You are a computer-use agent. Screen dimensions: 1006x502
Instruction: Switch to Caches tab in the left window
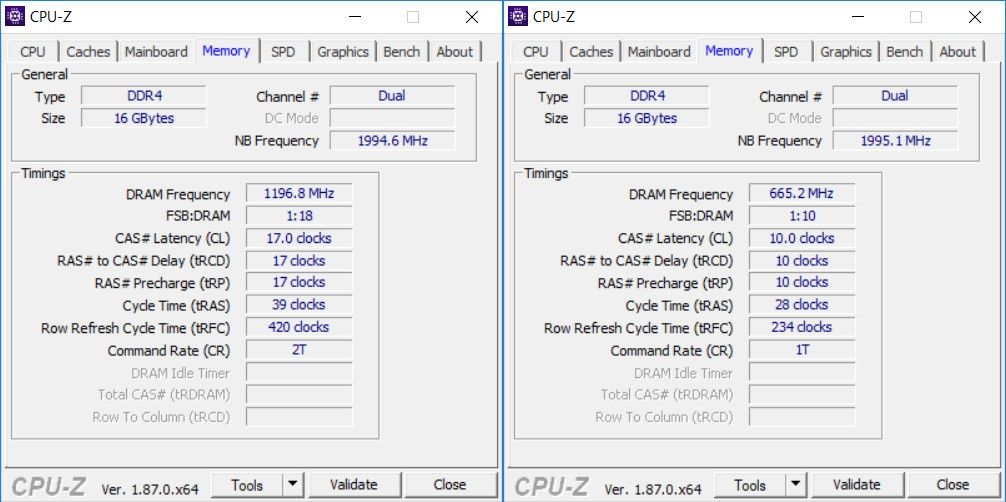click(x=88, y=52)
